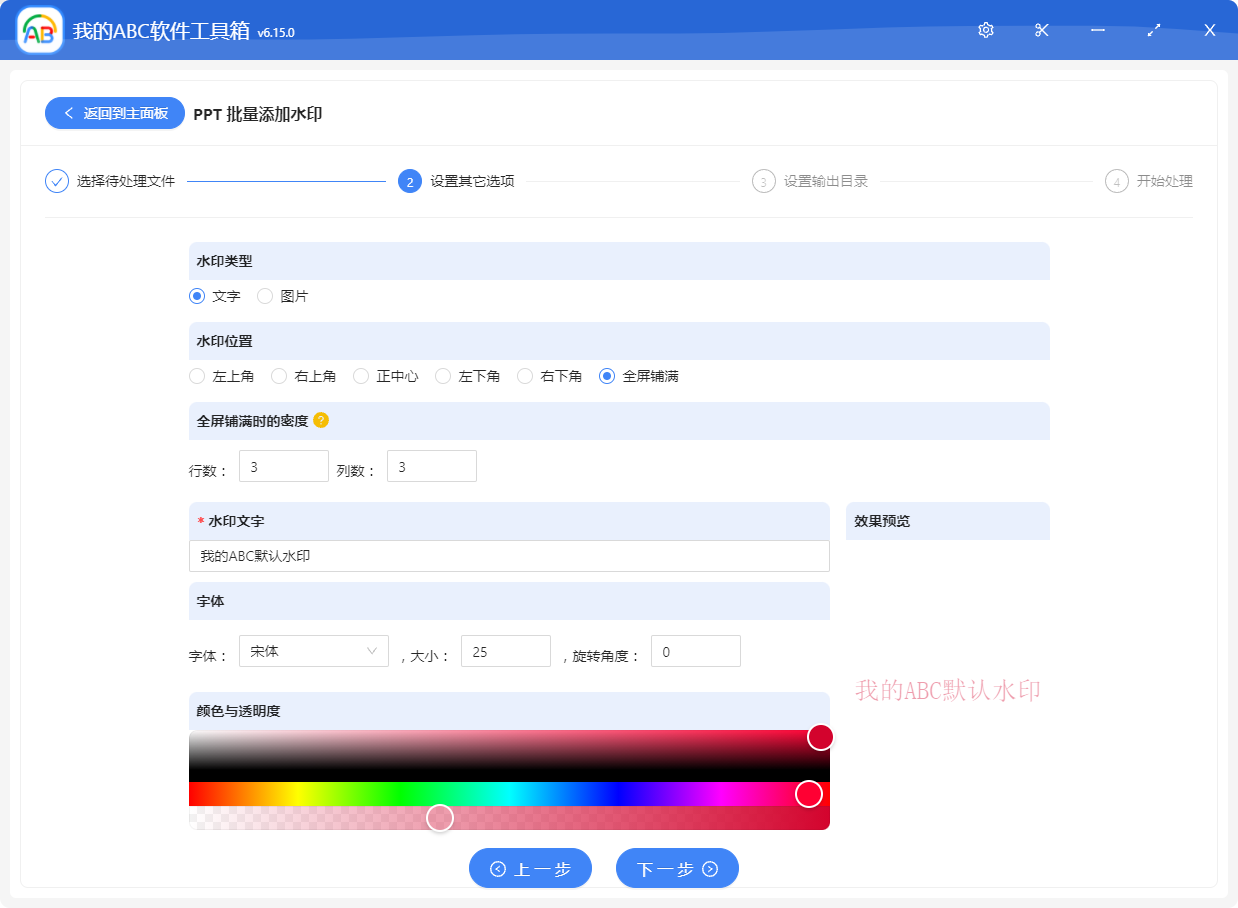The height and width of the screenshot is (908, 1238).
Task: Click the 颜色与透明度 header
Action: [x=509, y=711]
